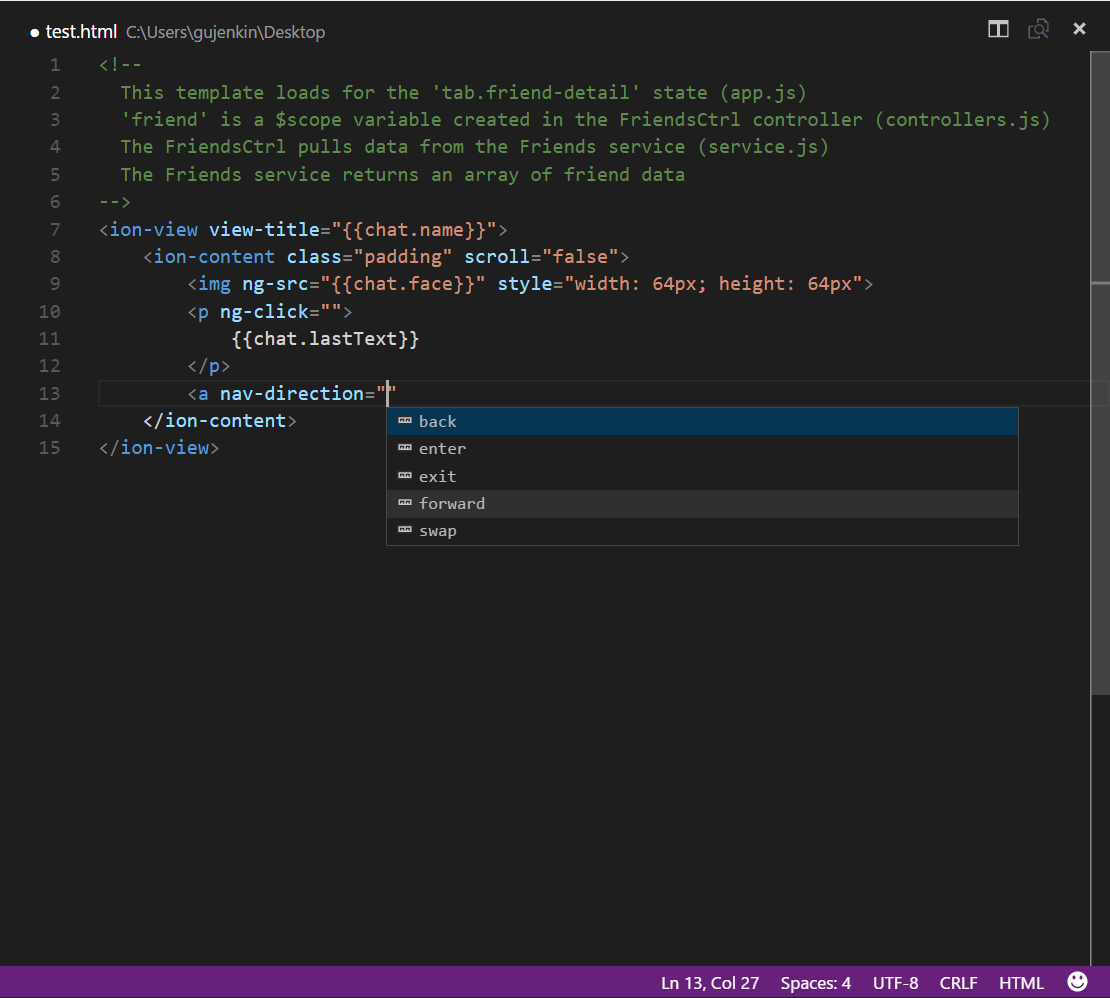Image resolution: width=1110 pixels, height=998 pixels.
Task: Click the open preview magnifier icon
Action: coord(1039,29)
